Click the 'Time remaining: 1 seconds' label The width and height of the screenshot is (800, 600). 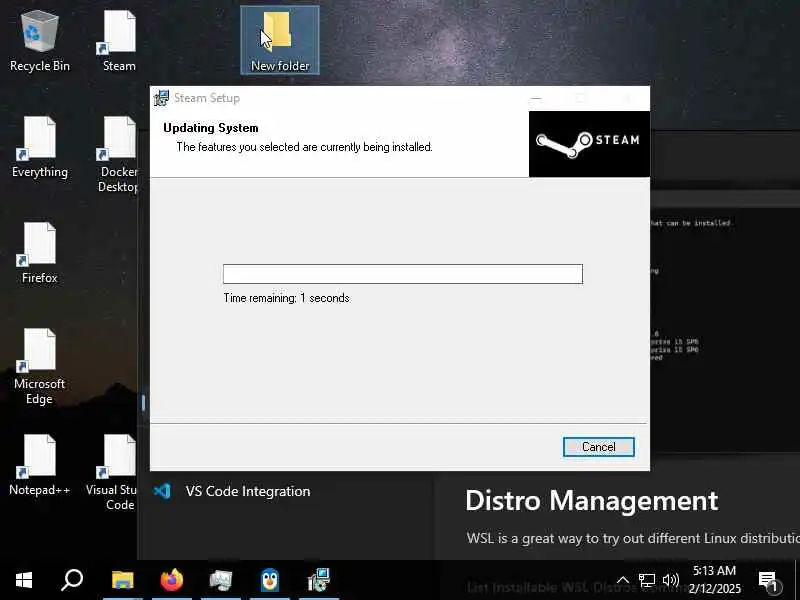[286, 298]
